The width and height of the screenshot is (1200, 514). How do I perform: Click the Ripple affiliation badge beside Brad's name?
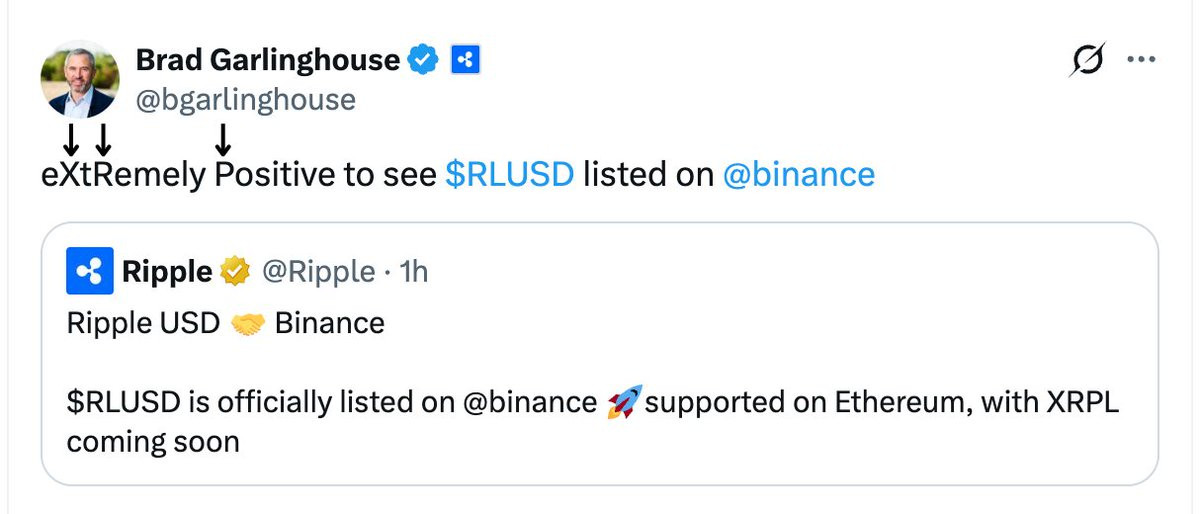(464, 61)
